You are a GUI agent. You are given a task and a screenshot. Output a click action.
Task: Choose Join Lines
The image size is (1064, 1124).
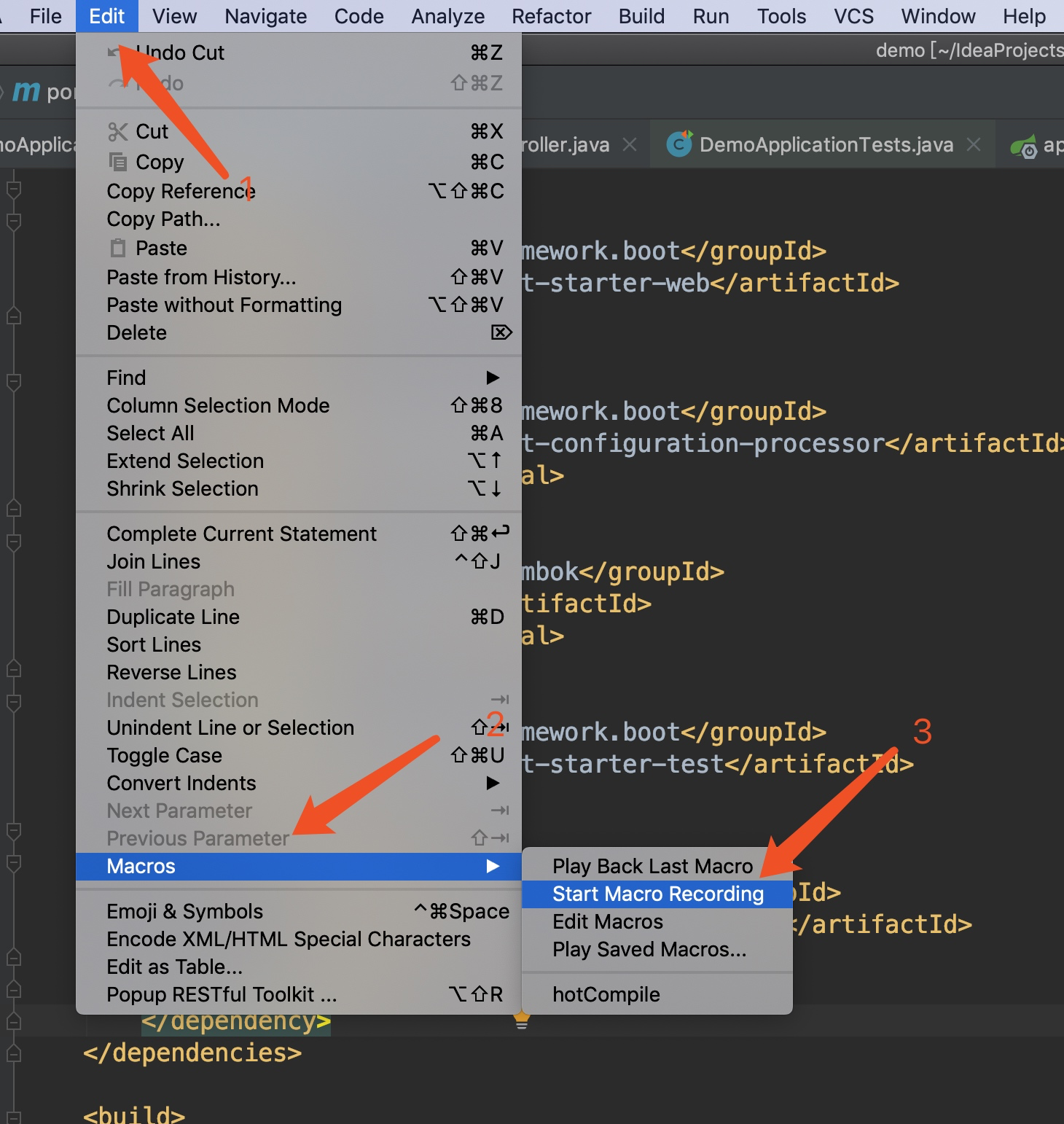point(299,561)
